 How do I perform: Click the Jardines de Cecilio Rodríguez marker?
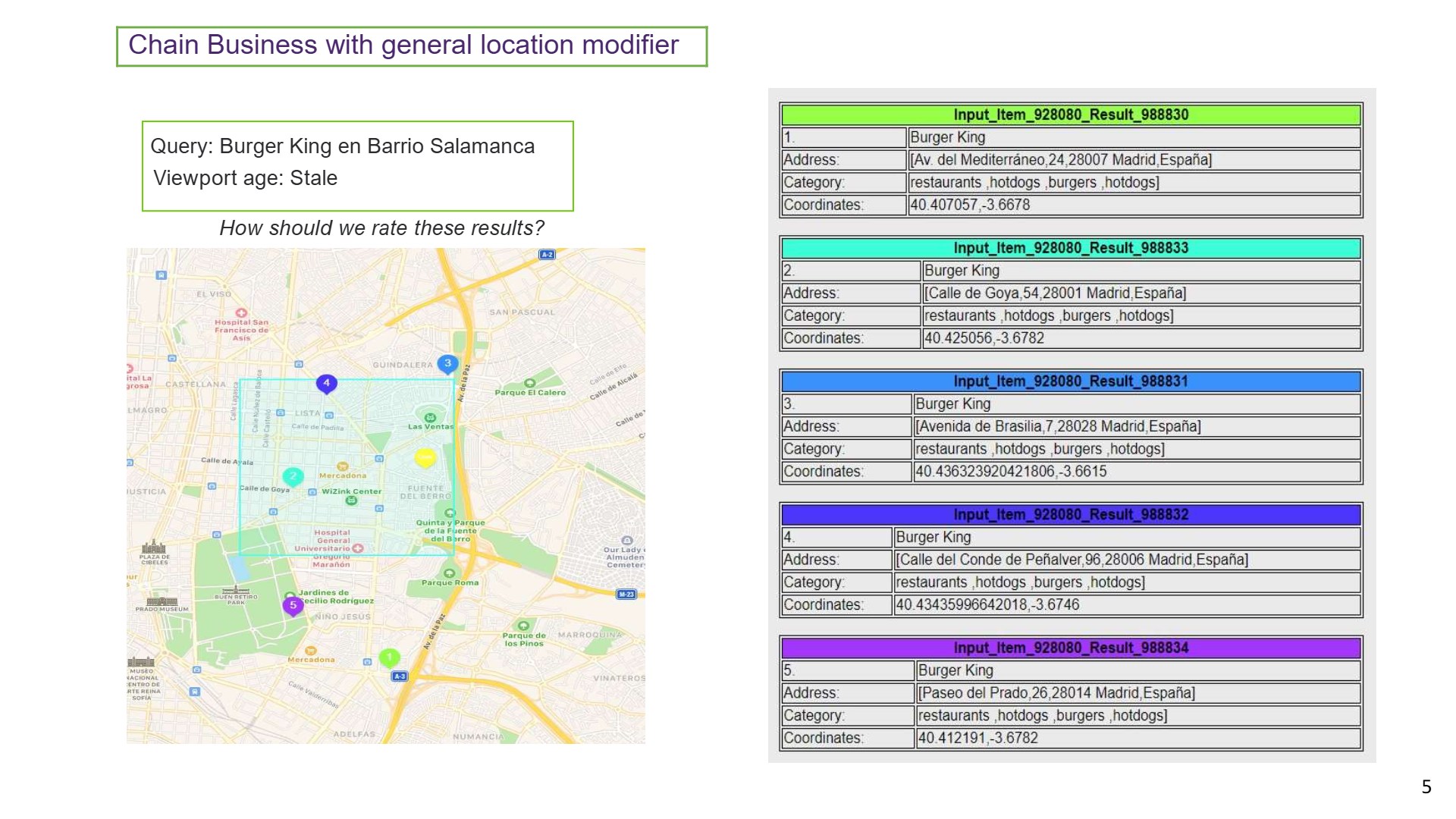coord(290,597)
